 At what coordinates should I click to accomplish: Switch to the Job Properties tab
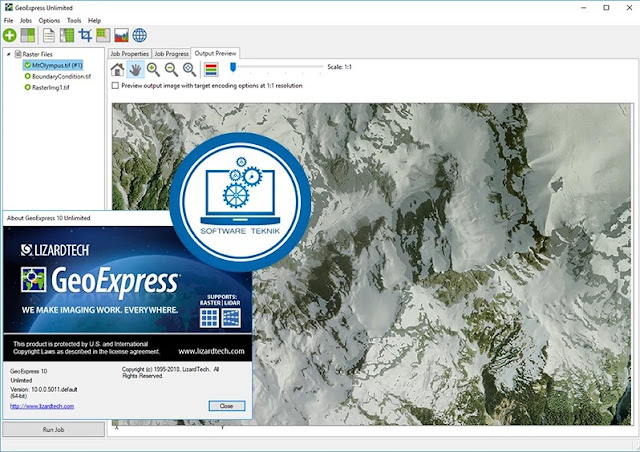(129, 54)
